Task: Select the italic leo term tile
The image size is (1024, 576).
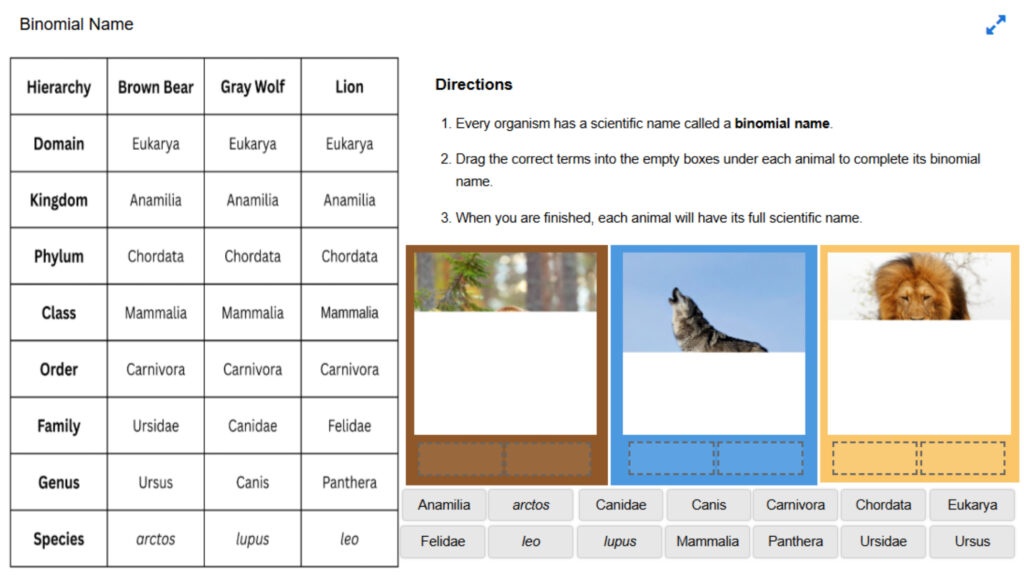Action: (x=531, y=541)
